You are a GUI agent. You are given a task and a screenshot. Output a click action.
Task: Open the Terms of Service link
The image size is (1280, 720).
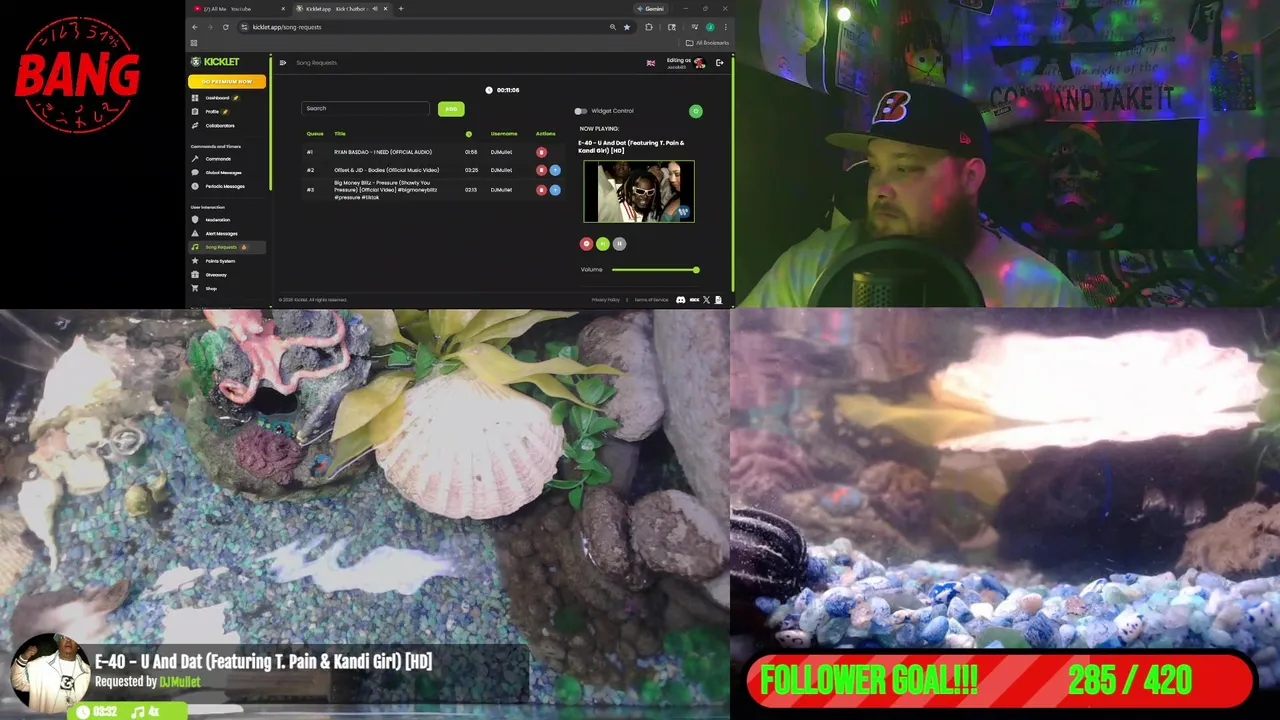coord(651,300)
